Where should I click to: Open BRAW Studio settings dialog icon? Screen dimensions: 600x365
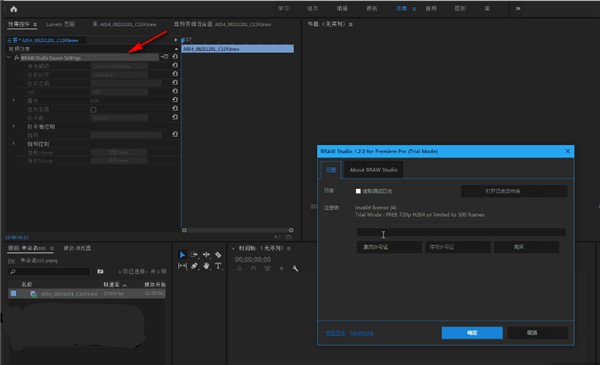click(x=165, y=57)
